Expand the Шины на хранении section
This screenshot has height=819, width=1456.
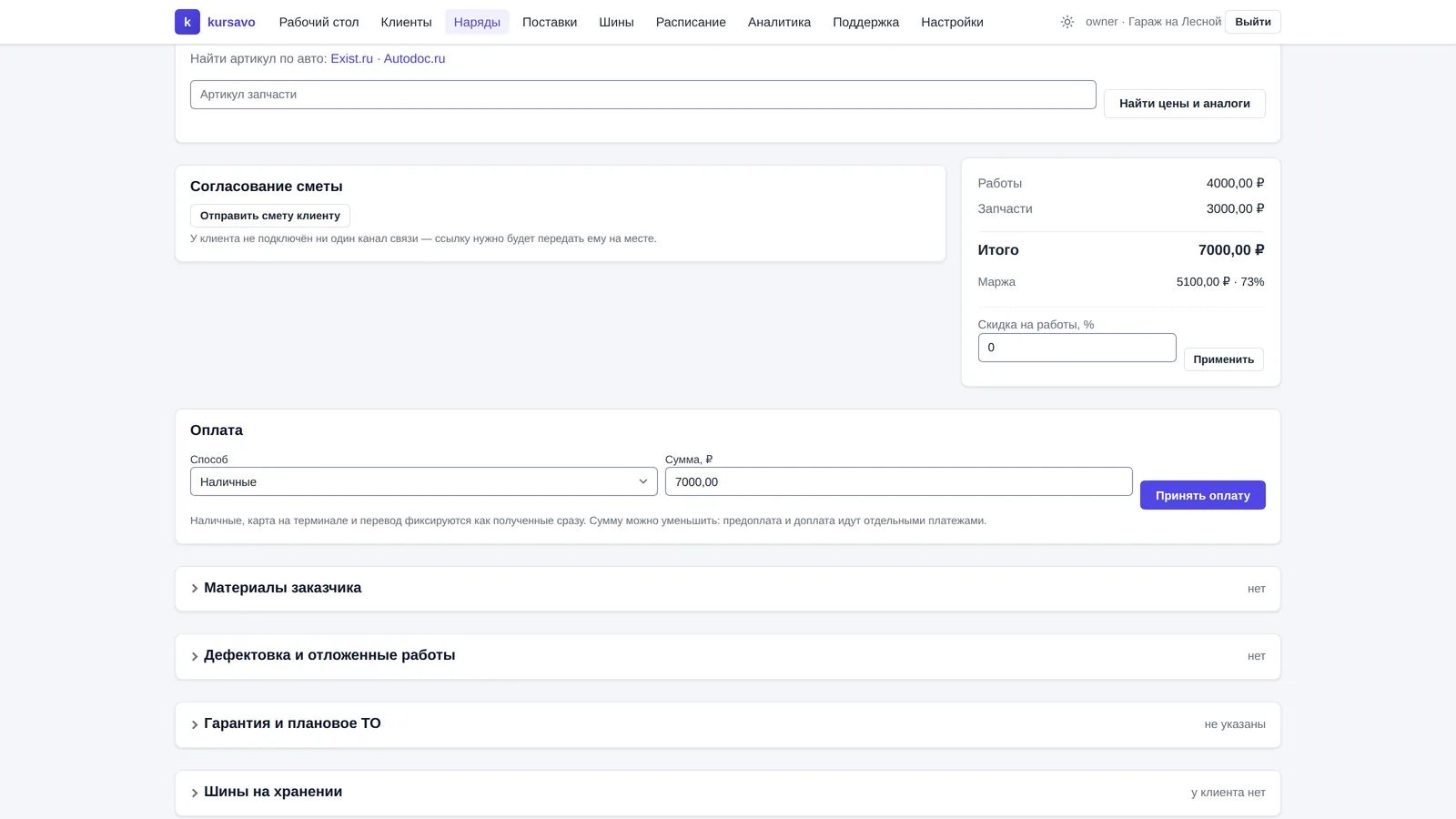click(727, 793)
